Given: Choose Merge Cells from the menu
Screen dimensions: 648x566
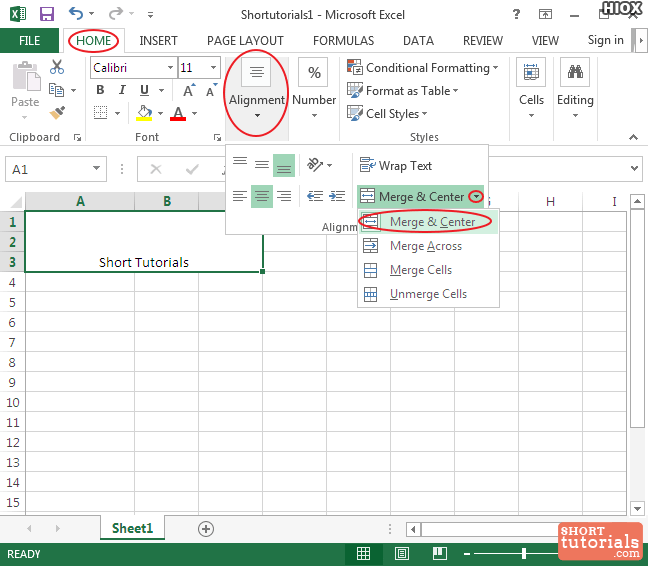Looking at the screenshot, I should (429, 270).
